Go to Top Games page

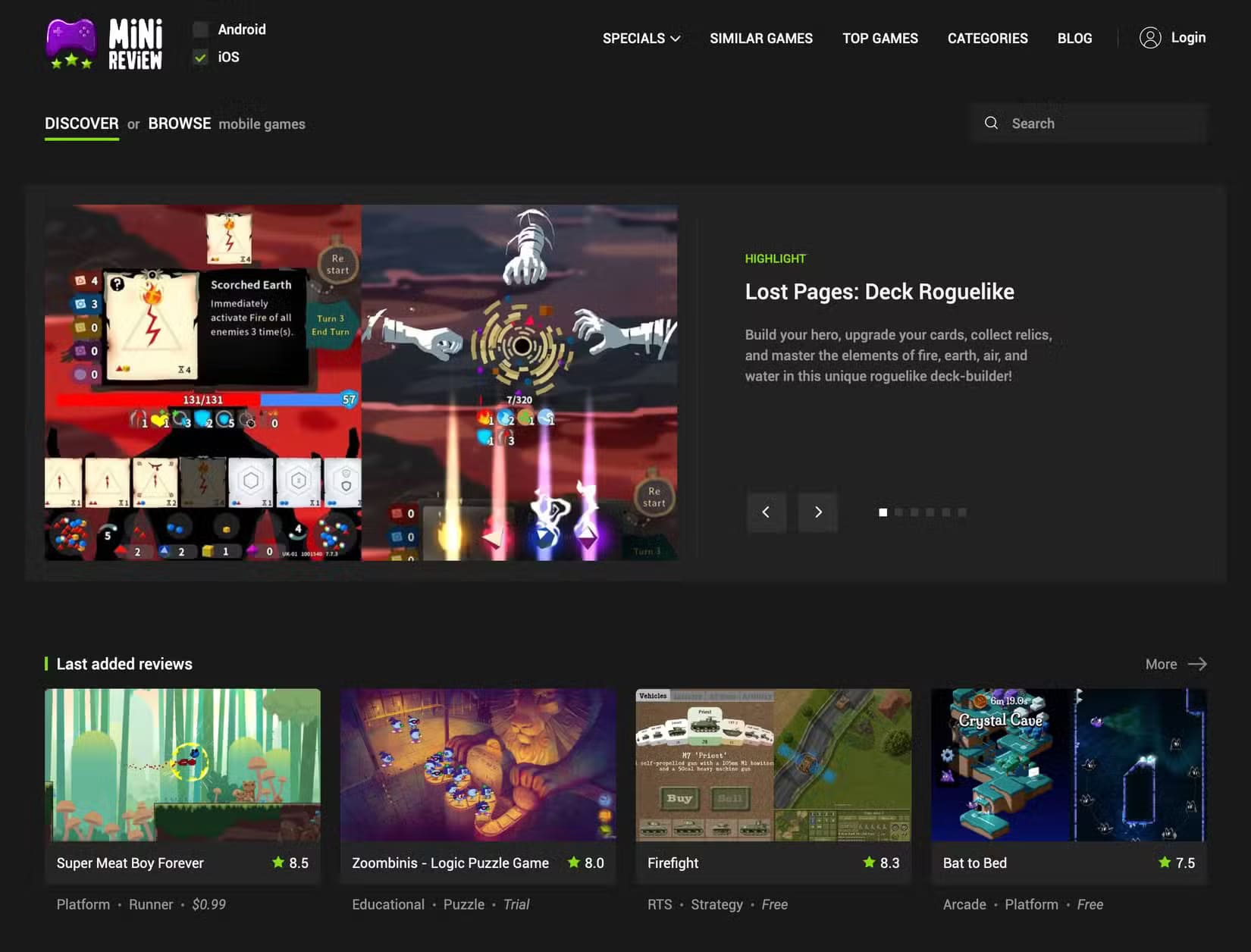click(x=879, y=38)
